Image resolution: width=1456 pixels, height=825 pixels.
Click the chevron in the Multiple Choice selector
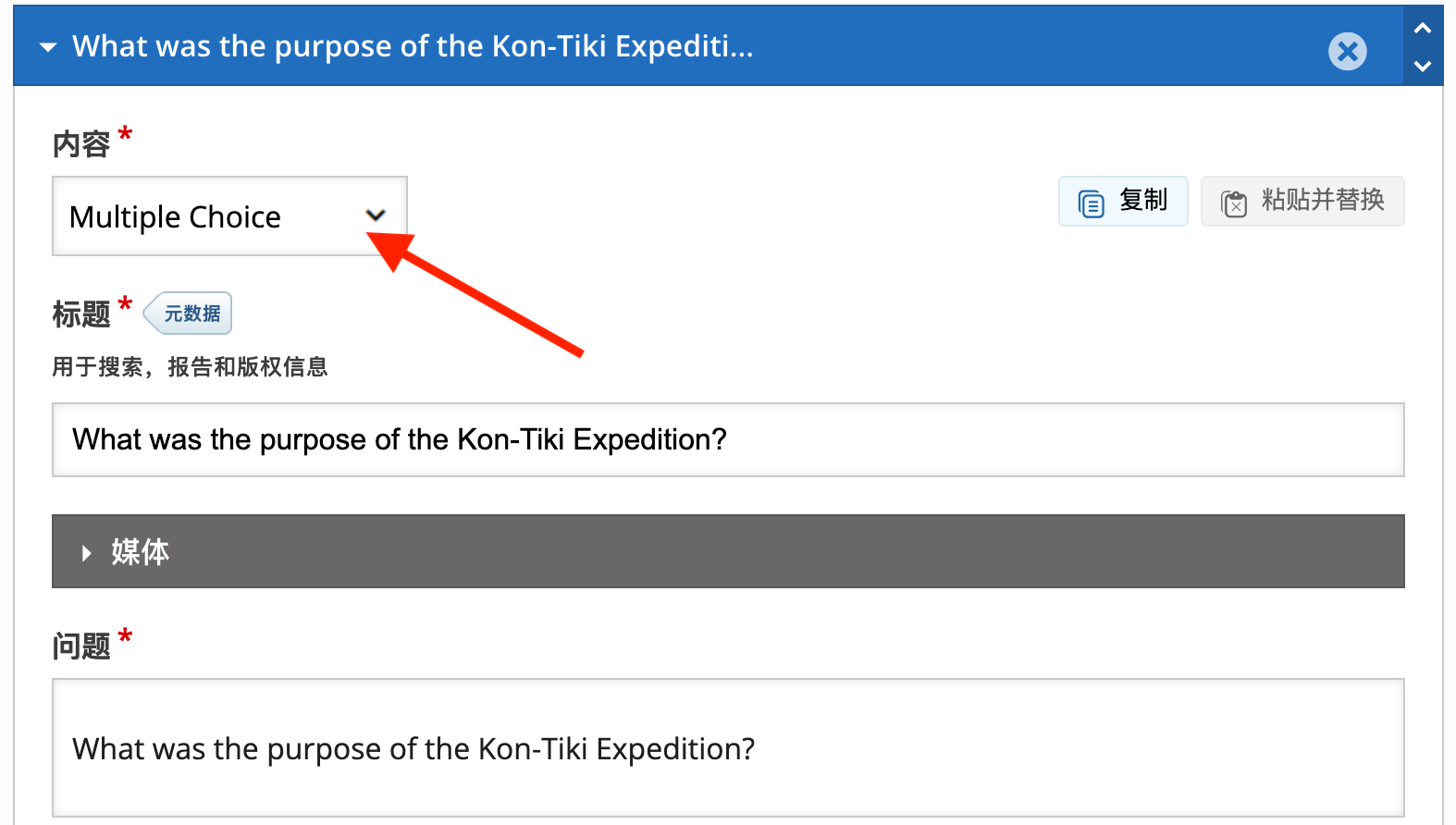375,215
